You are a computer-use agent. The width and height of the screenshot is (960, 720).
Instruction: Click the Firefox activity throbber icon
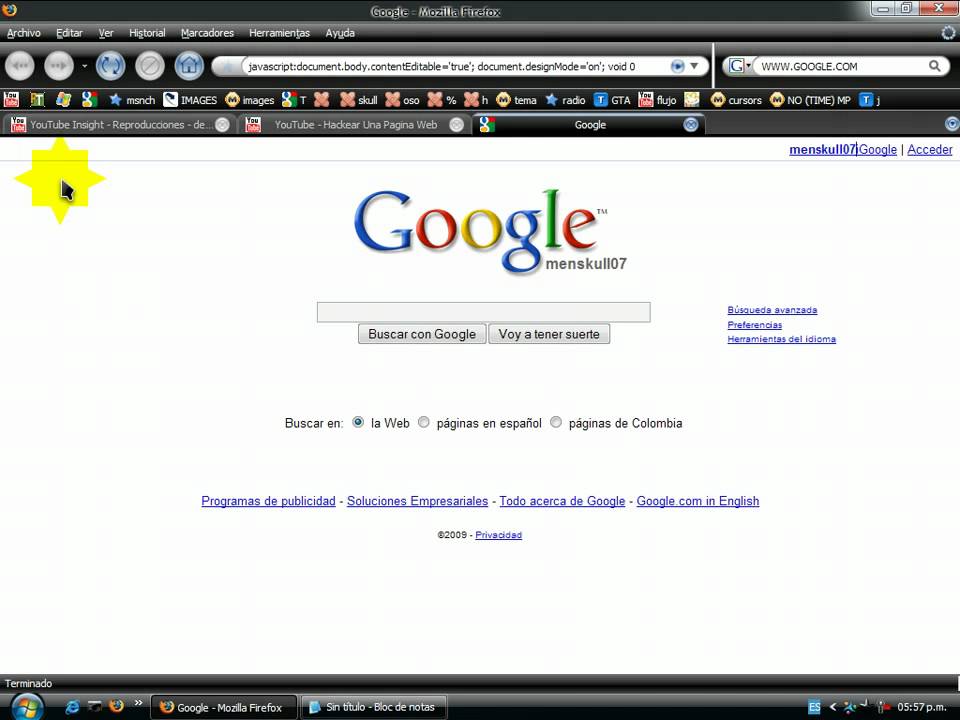[949, 33]
